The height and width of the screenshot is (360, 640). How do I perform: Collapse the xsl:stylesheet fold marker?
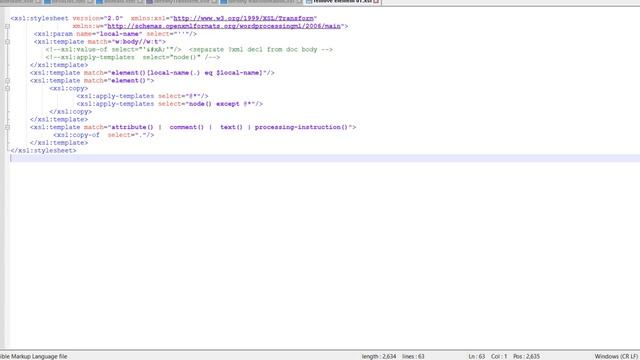point(7,26)
